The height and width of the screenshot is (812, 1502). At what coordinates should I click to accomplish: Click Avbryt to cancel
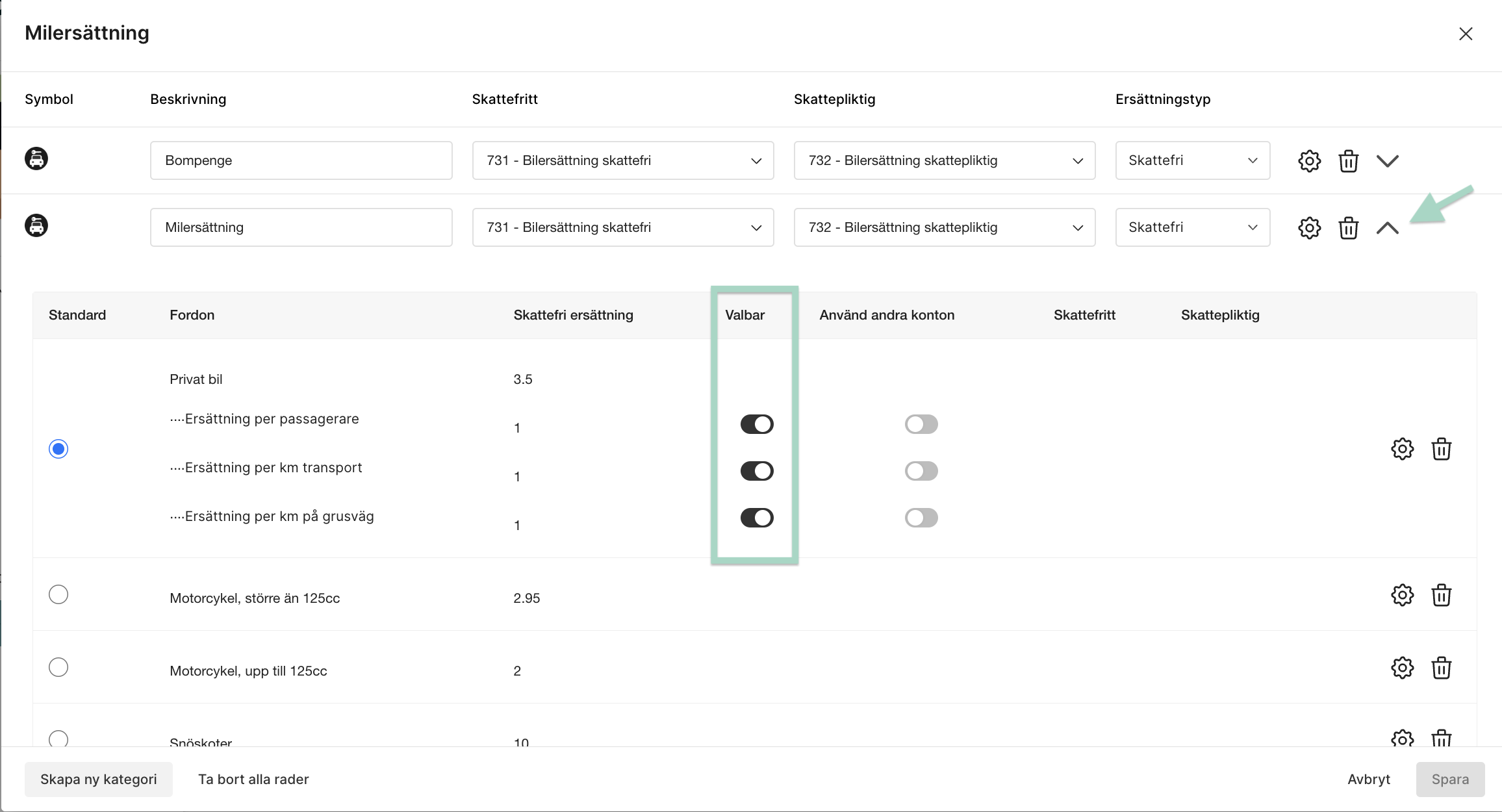pyautogui.click(x=1369, y=780)
